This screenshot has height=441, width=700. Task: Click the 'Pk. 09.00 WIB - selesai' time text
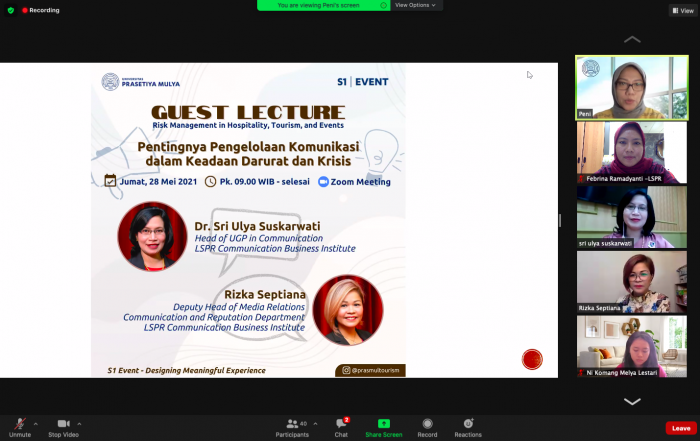tap(264, 182)
